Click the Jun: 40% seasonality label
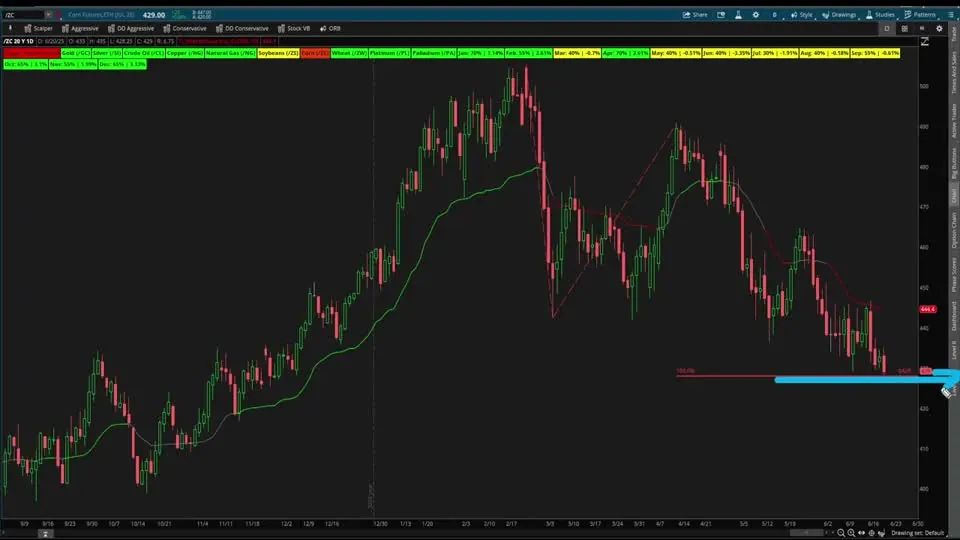This screenshot has width=960, height=540. point(726,53)
